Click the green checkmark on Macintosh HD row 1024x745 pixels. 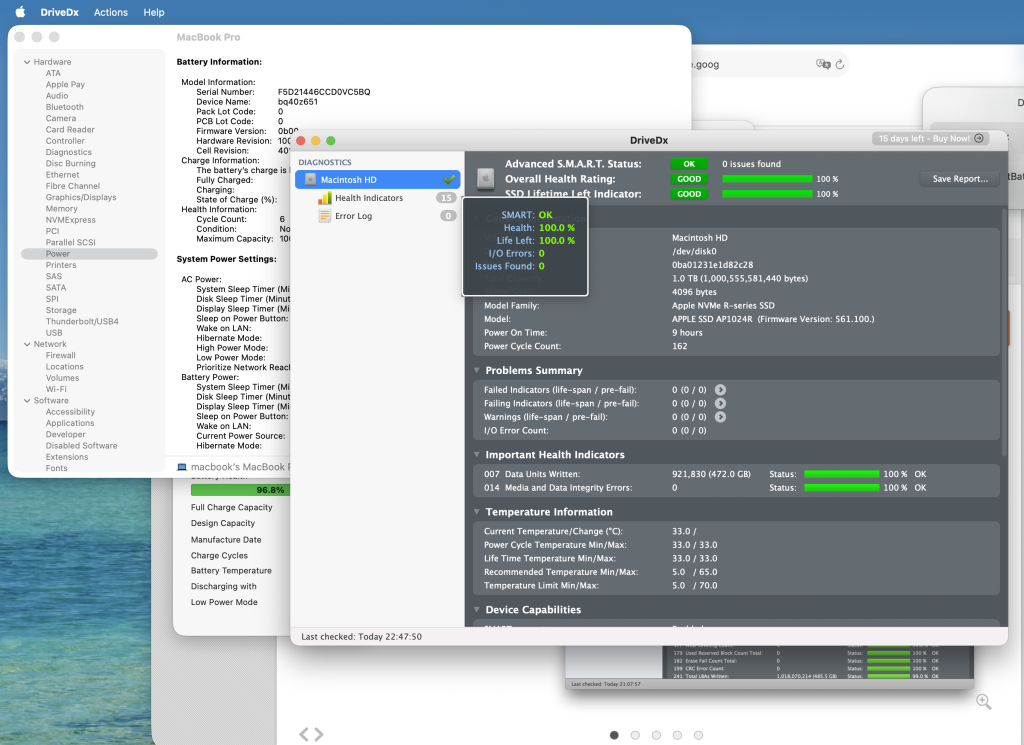click(x=449, y=179)
